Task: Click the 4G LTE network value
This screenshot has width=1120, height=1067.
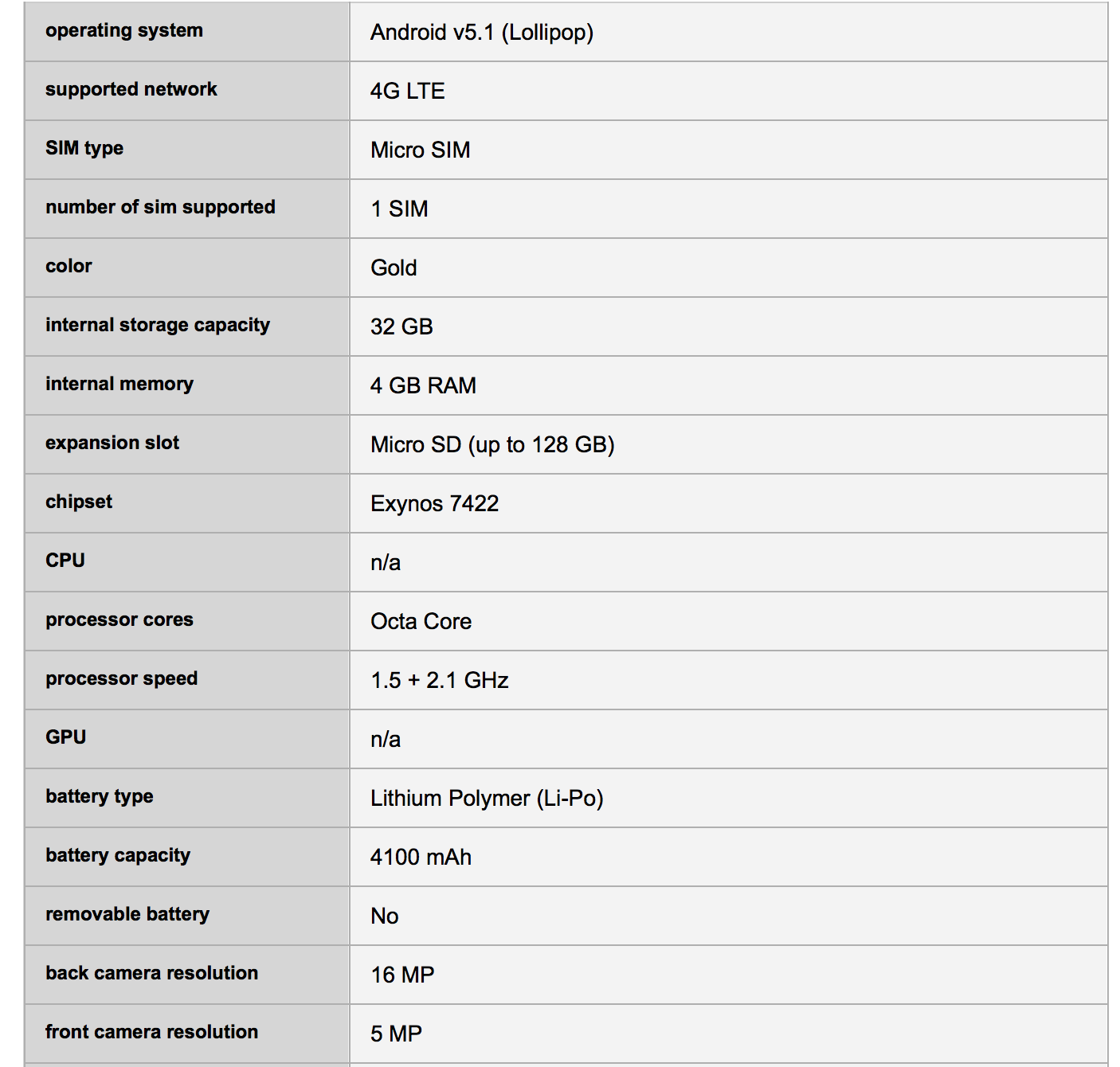Action: 407,92
